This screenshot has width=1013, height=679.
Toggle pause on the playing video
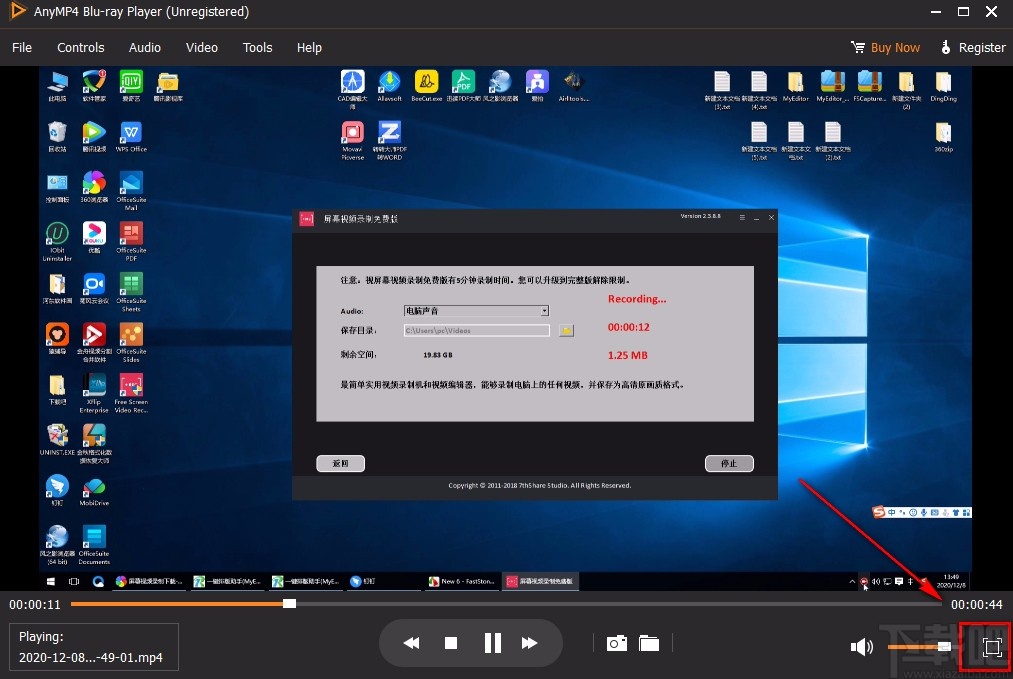tap(492, 643)
